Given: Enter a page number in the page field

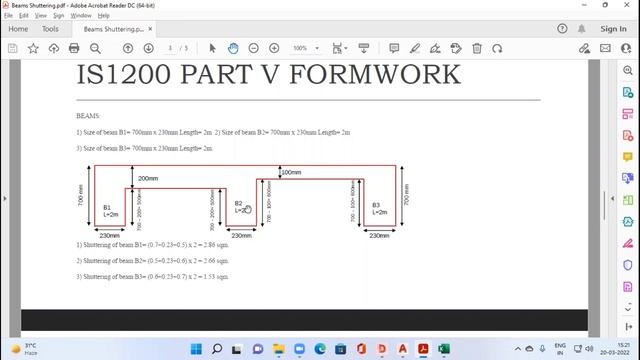Looking at the screenshot, I should tap(170, 48).
